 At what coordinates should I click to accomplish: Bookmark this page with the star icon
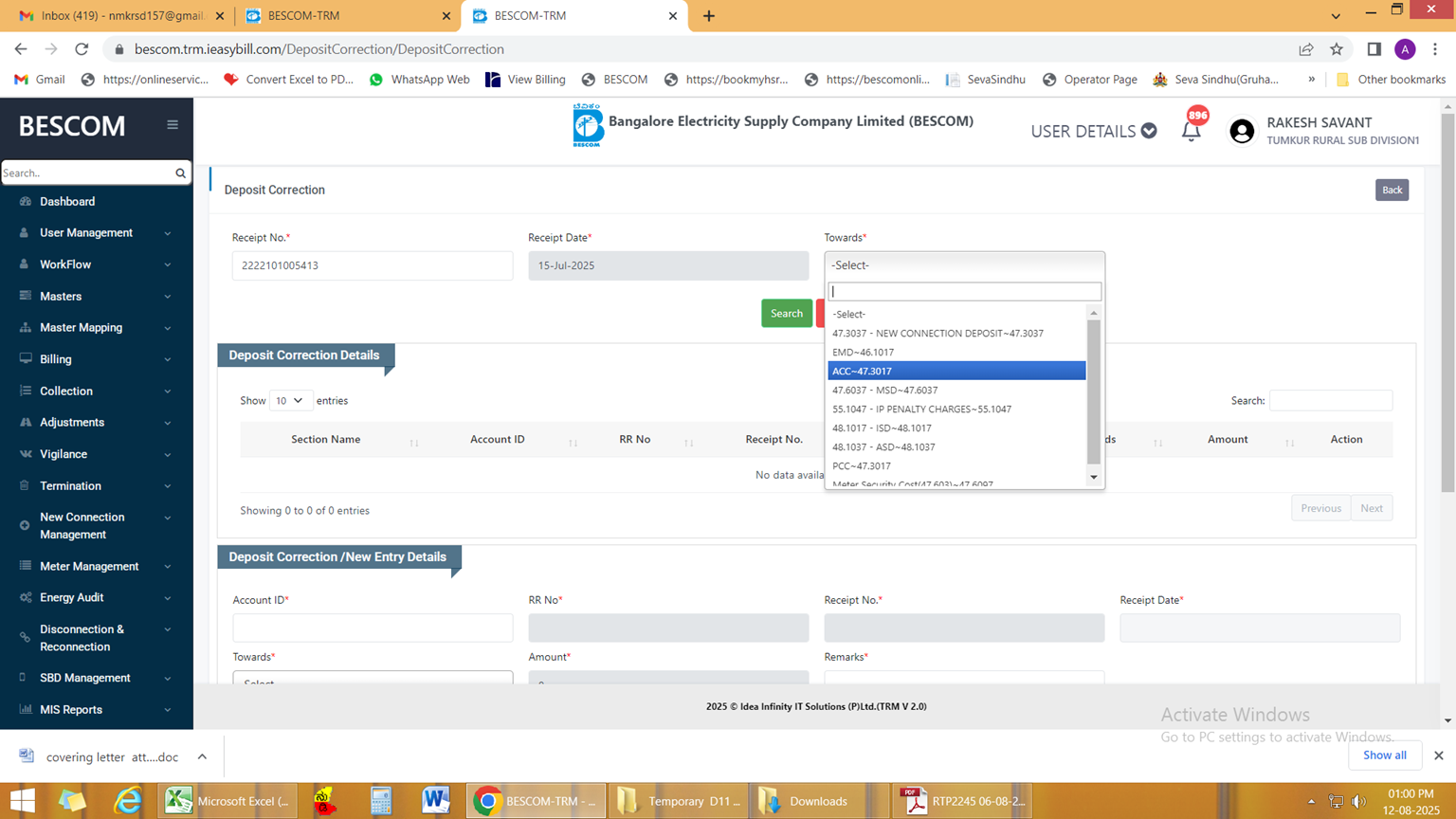click(1337, 49)
